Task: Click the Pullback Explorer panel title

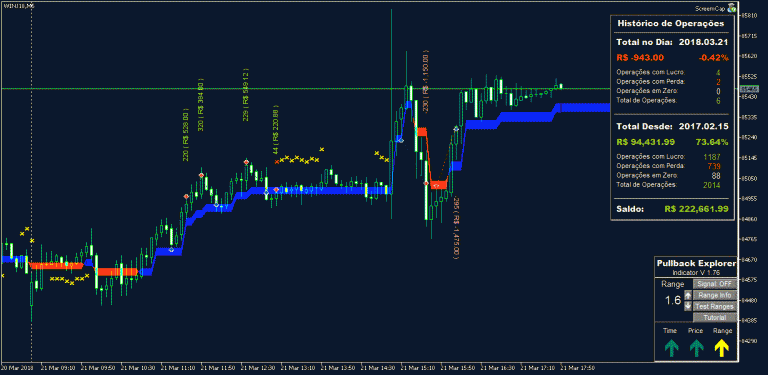Action: coord(696,263)
